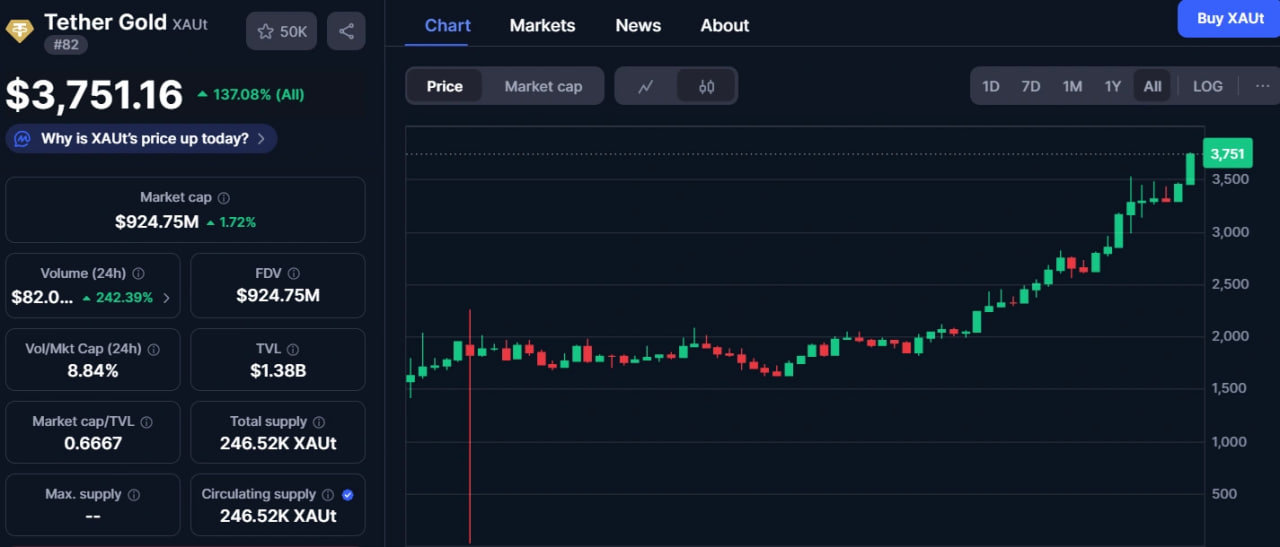Click the Market cap info icon
The image size is (1280, 547).
point(224,199)
